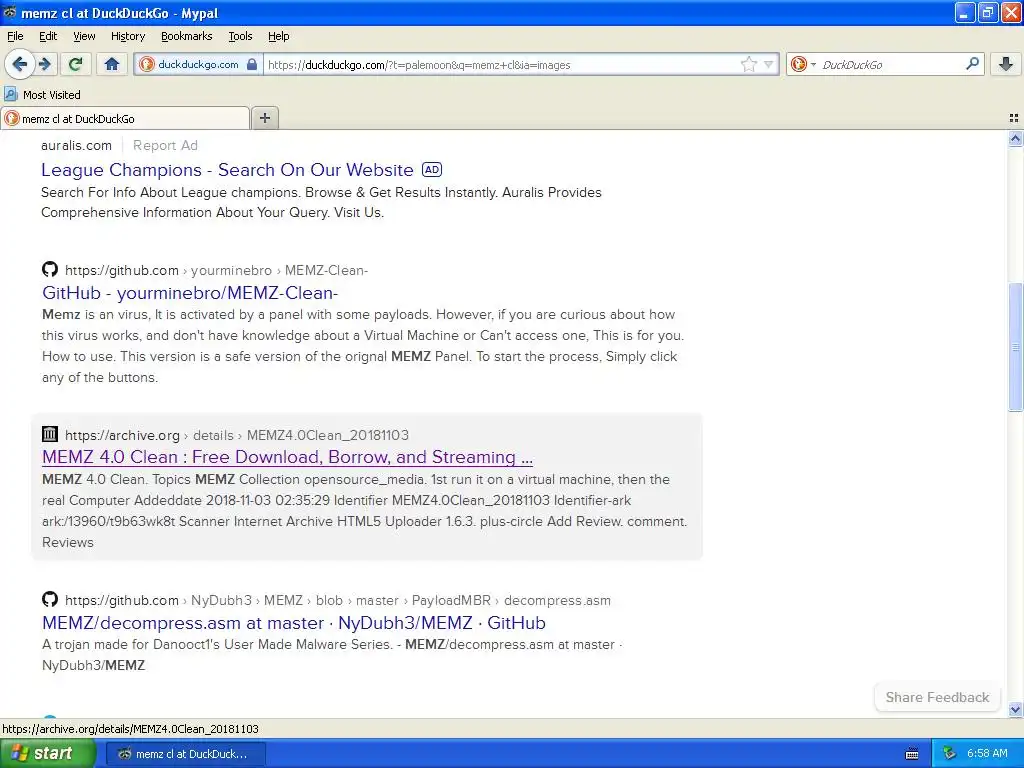Screen dimensions: 1024x768
Task: Open a new tab with plus button
Action: tap(264, 118)
